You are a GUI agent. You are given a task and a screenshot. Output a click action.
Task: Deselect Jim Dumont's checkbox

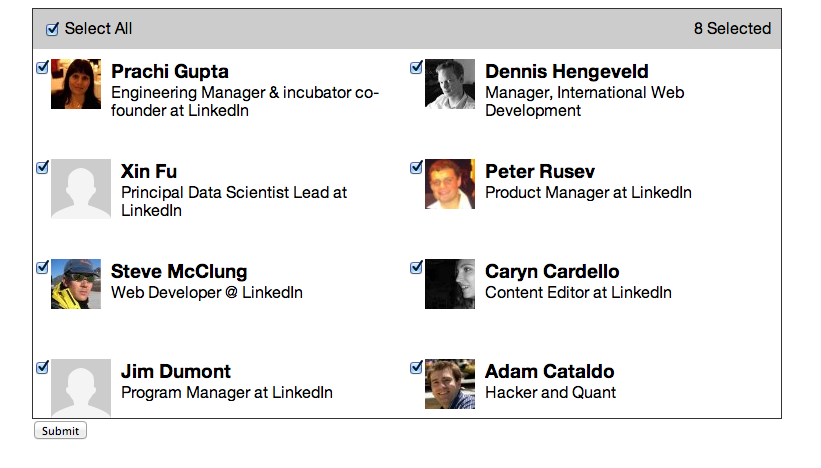coord(42,368)
